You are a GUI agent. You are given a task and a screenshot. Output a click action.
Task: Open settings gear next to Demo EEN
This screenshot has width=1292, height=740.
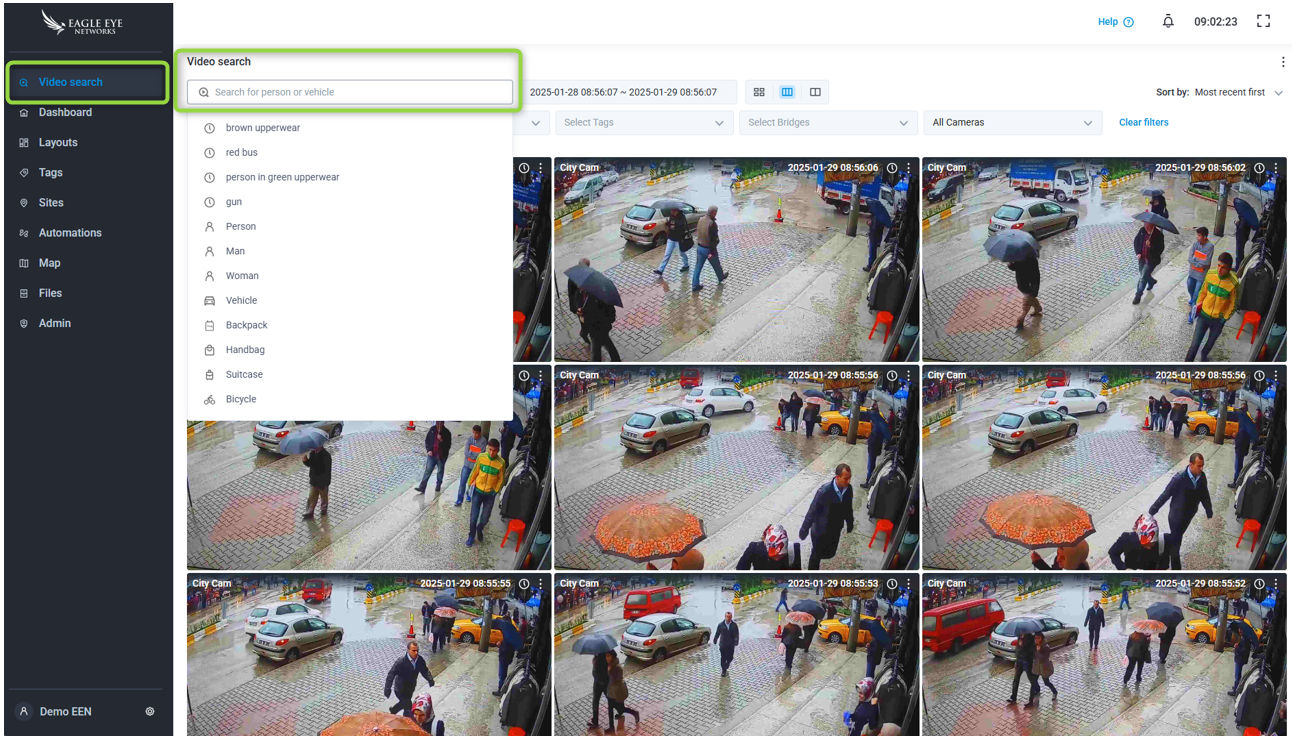pos(150,712)
